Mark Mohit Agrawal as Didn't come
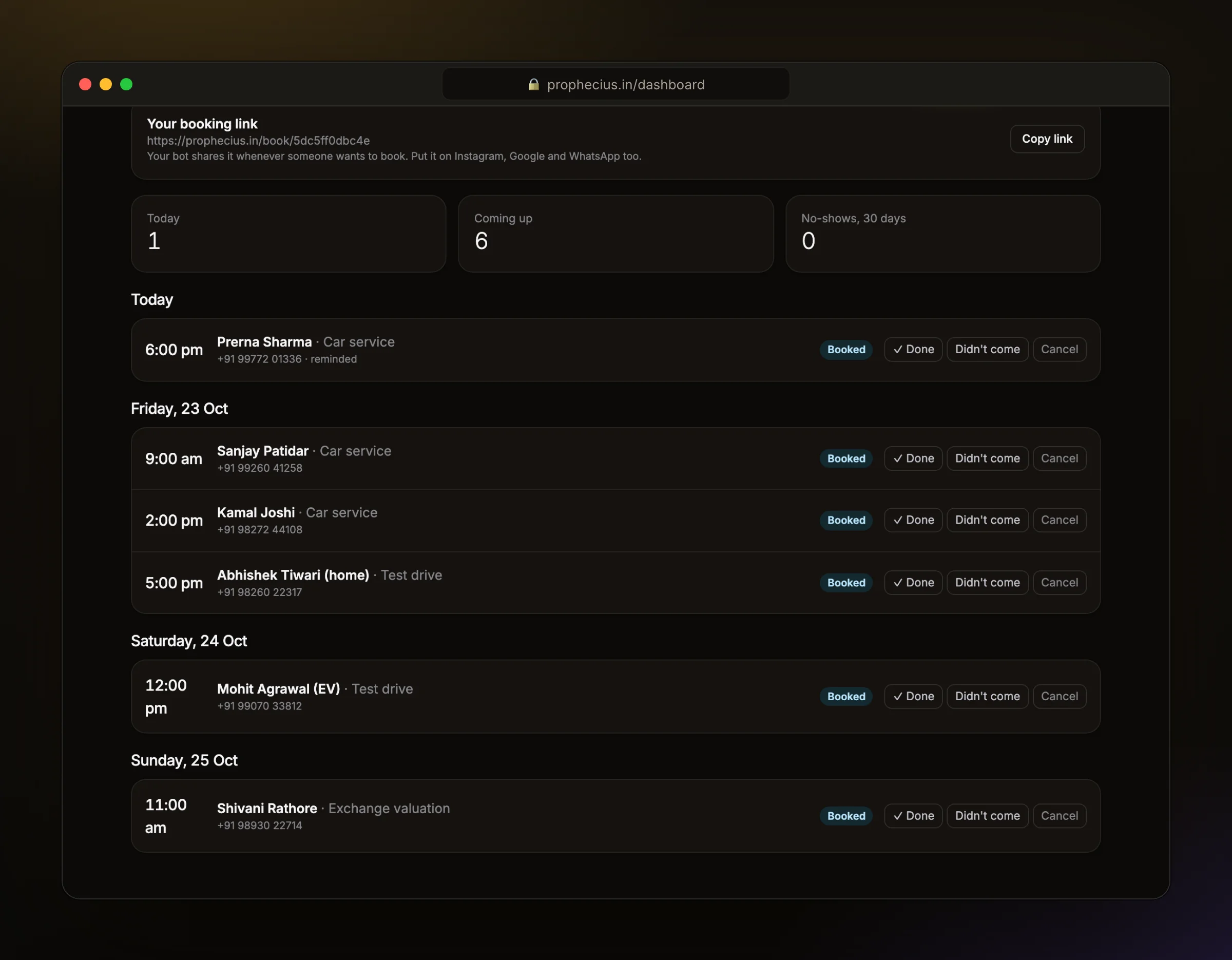 (x=987, y=697)
